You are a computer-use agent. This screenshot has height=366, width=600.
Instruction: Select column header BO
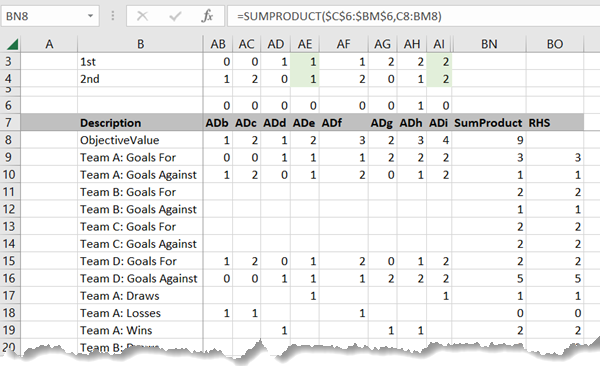(555, 44)
